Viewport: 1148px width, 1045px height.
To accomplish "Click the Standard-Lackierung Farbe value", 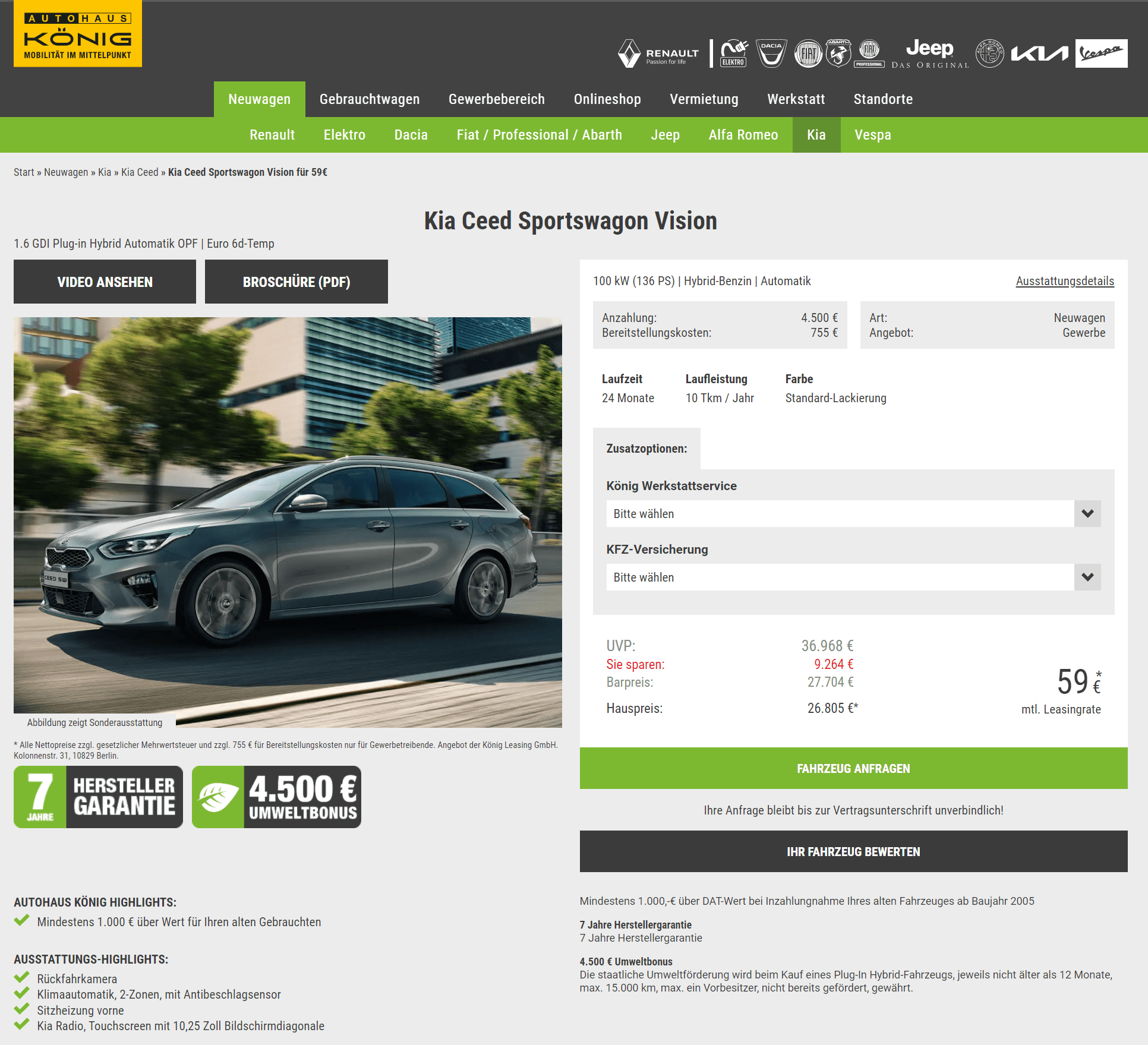I will click(x=835, y=398).
